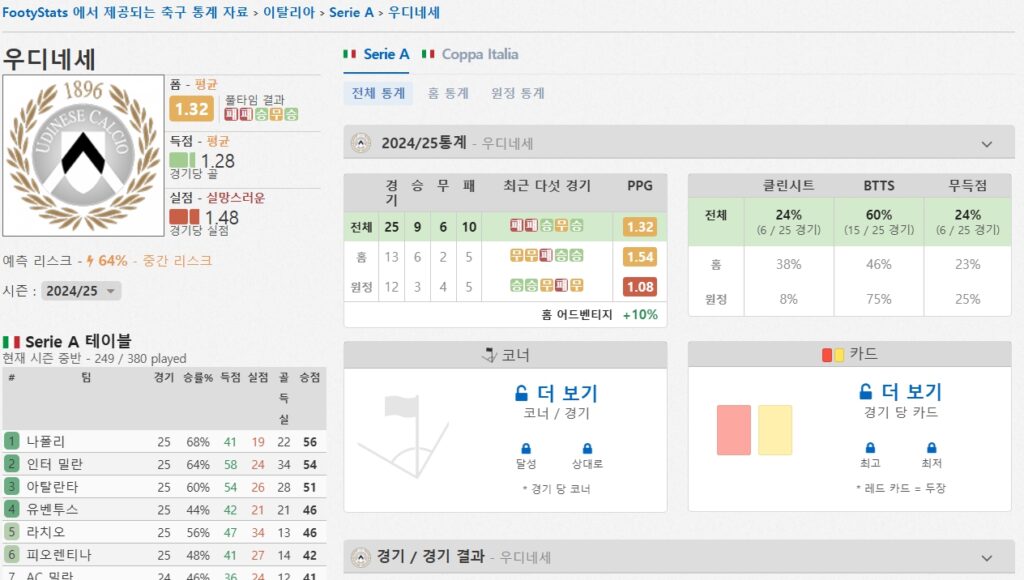The image size is (1024, 580).
Task: Click the lock icon above 달성
Action: (526, 448)
